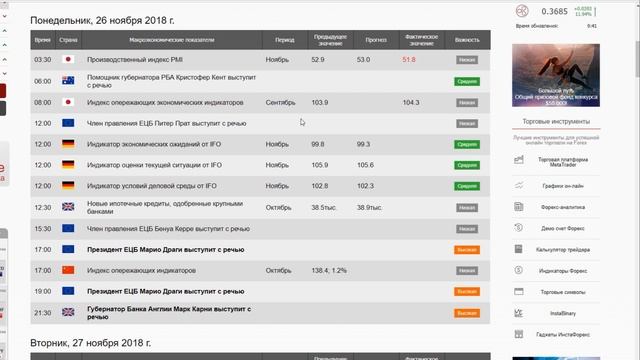Click Новые ипотечные кредиты event name
The image size is (640, 360).
[165, 207]
